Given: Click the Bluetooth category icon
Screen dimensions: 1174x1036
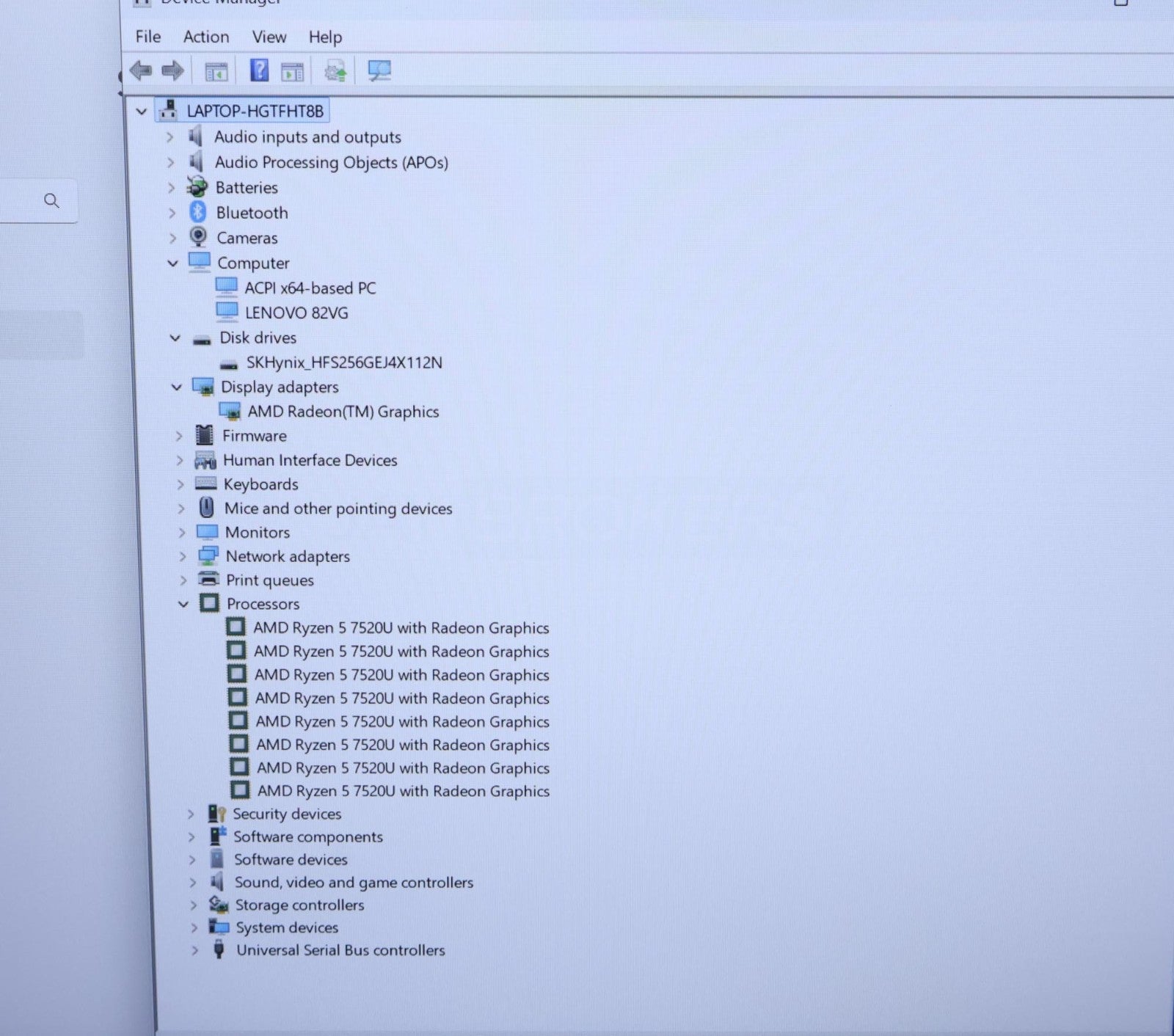Looking at the screenshot, I should [197, 213].
